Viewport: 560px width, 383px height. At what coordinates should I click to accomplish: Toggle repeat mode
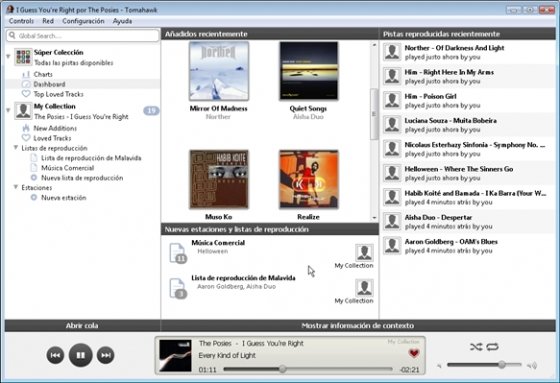pos(492,347)
